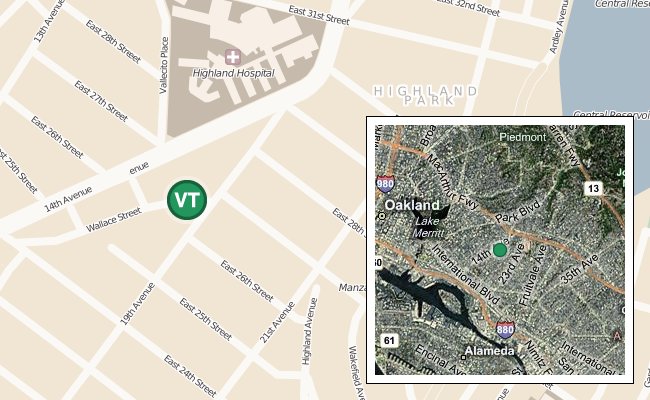Click the HIGHLAND PARK neighborhood label
Screen dimensions: 650x400
pyautogui.click(x=425, y=96)
